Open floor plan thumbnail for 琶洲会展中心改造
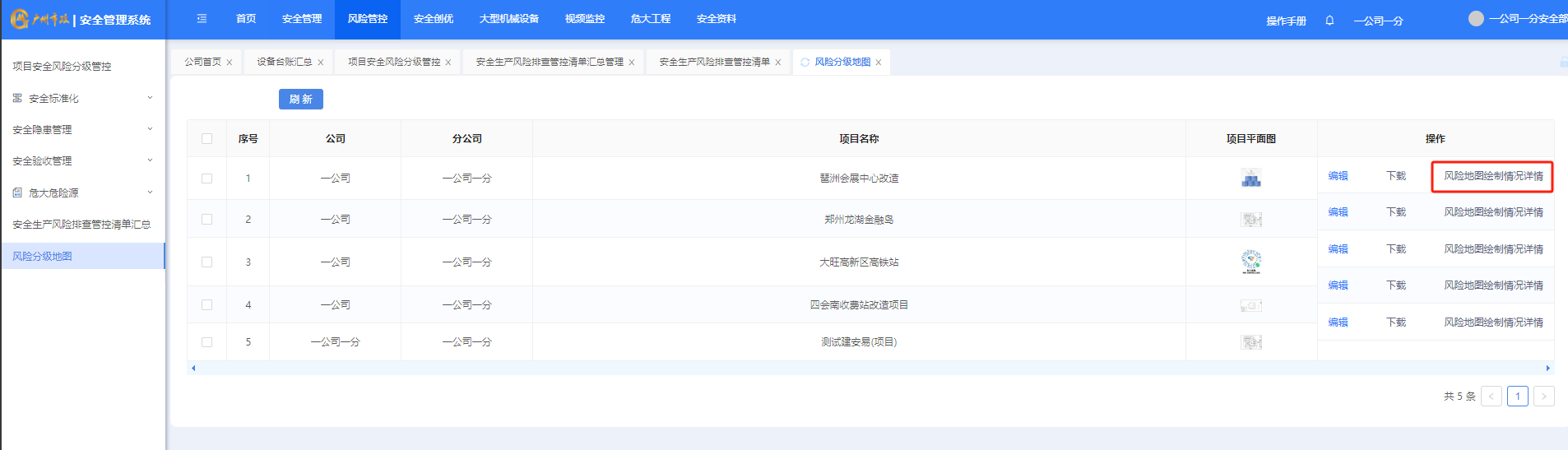The width and height of the screenshot is (1568, 450). click(1250, 179)
